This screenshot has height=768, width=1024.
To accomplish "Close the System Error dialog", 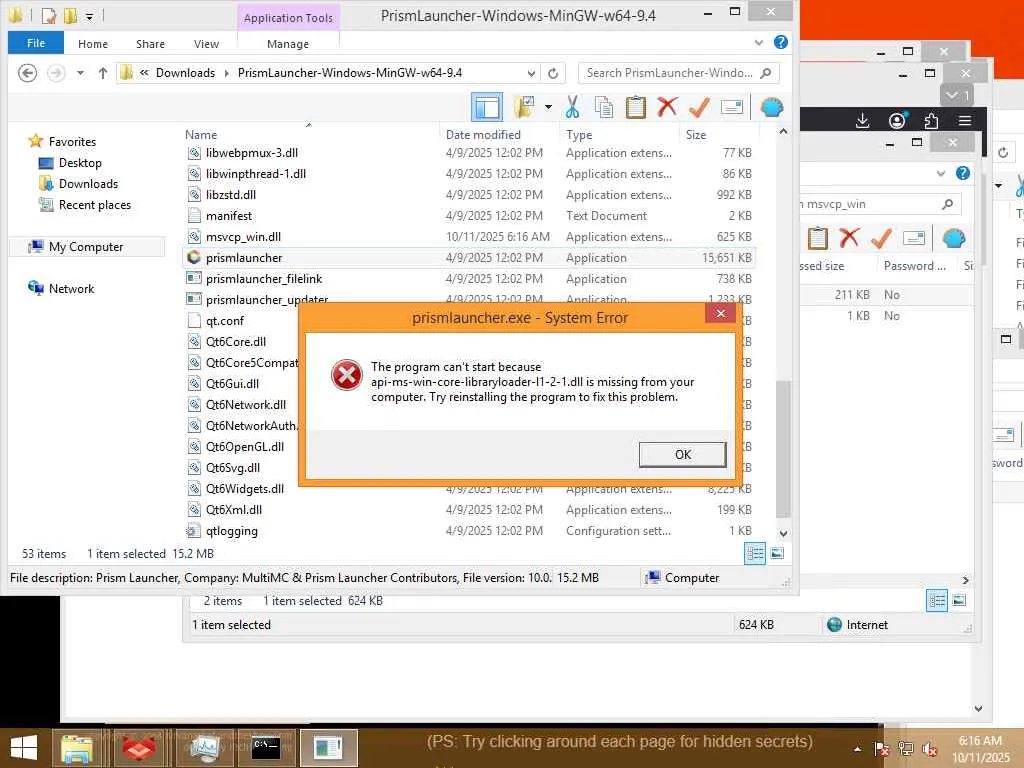I will tap(720, 313).
